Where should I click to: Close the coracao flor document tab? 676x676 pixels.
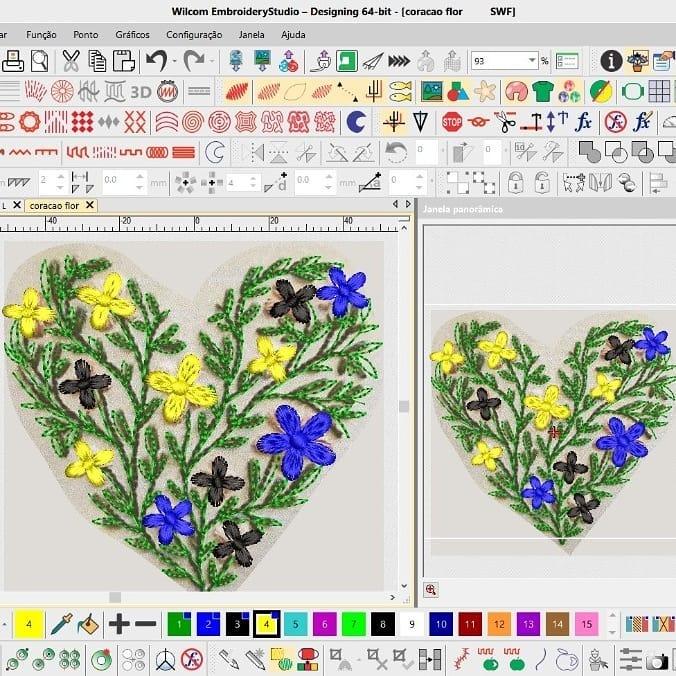click(89, 205)
